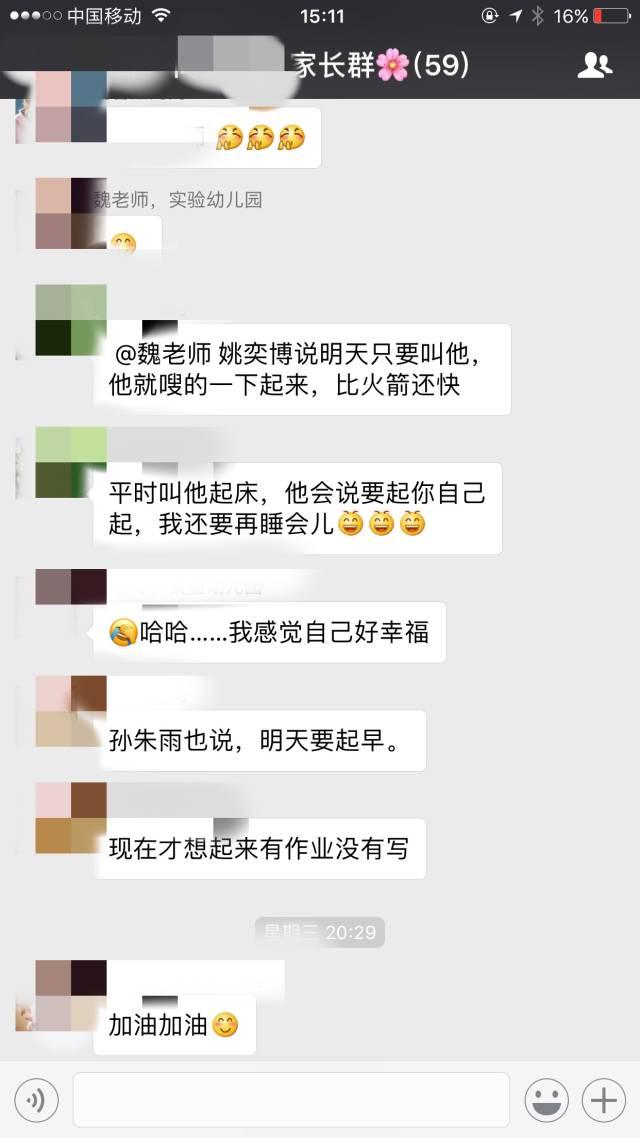Tap the Bluetooth icon in status bar
Image resolution: width=640 pixels, height=1138 pixels.
pyautogui.click(x=537, y=15)
